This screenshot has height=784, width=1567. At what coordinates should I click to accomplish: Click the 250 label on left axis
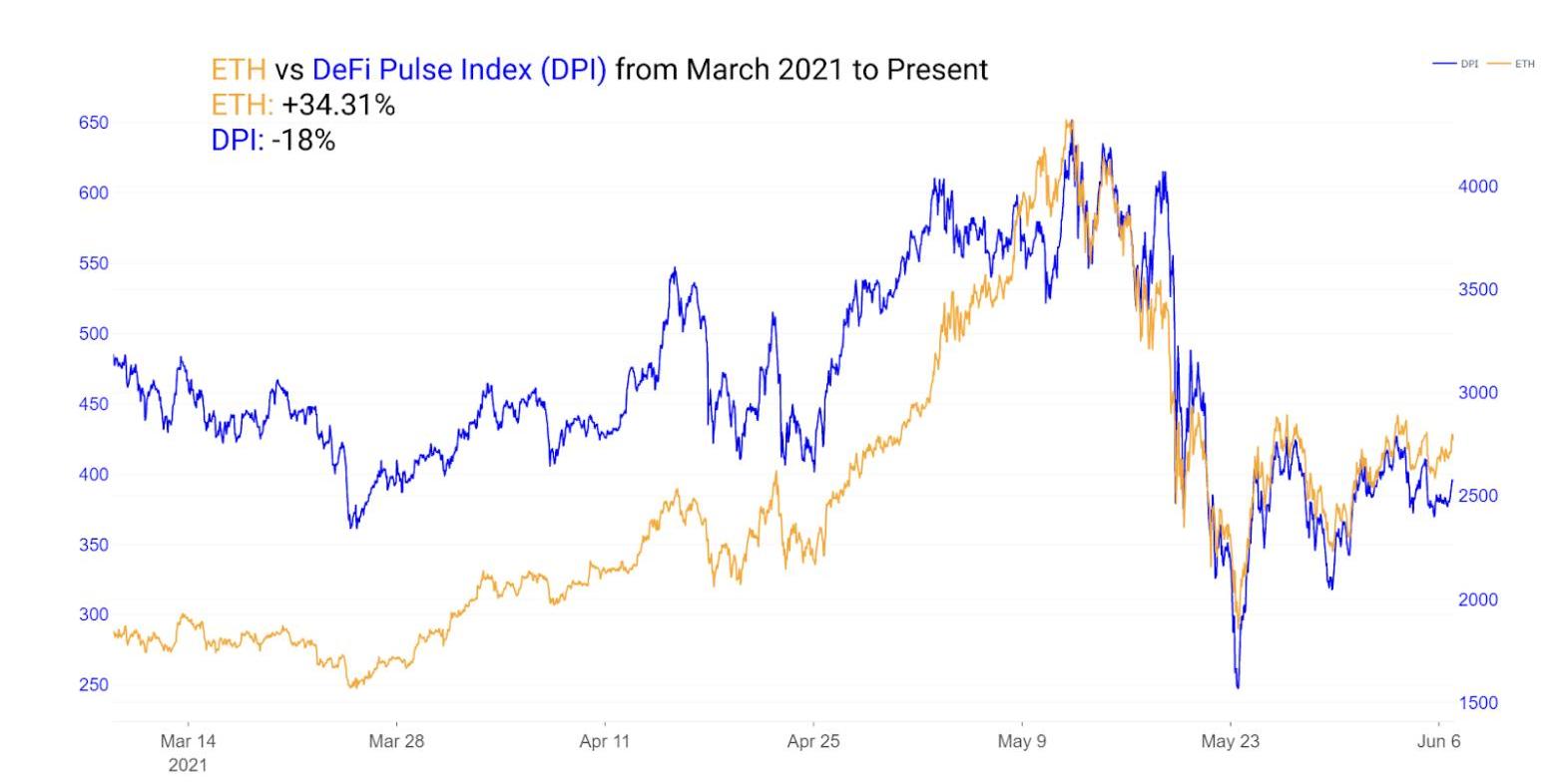click(x=94, y=685)
